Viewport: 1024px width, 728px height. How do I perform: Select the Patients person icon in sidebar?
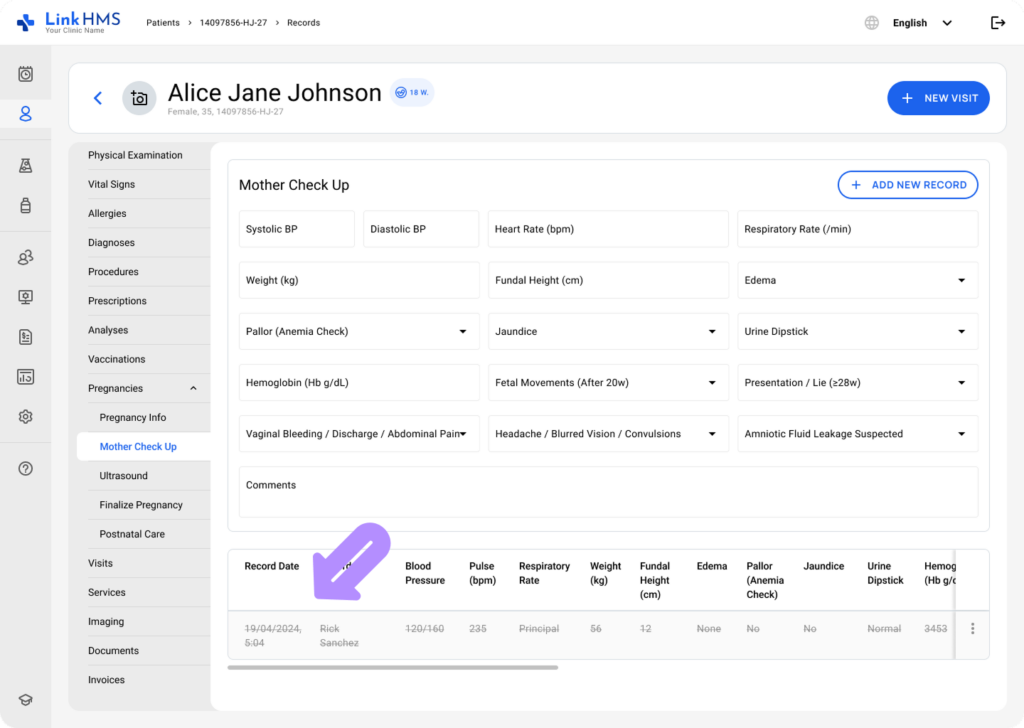tap(25, 114)
